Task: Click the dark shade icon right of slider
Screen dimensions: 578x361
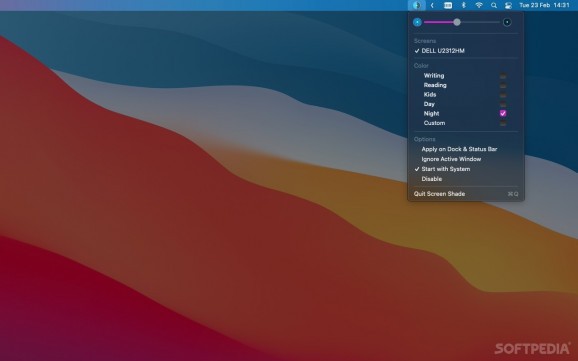Action: click(x=507, y=22)
